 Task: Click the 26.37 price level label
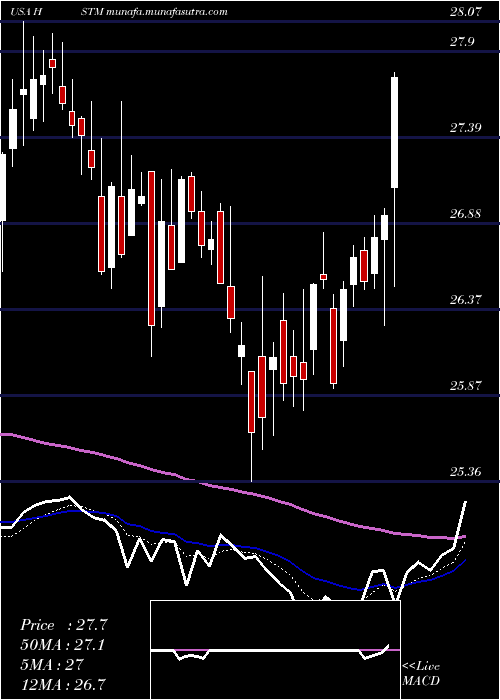coord(465,300)
